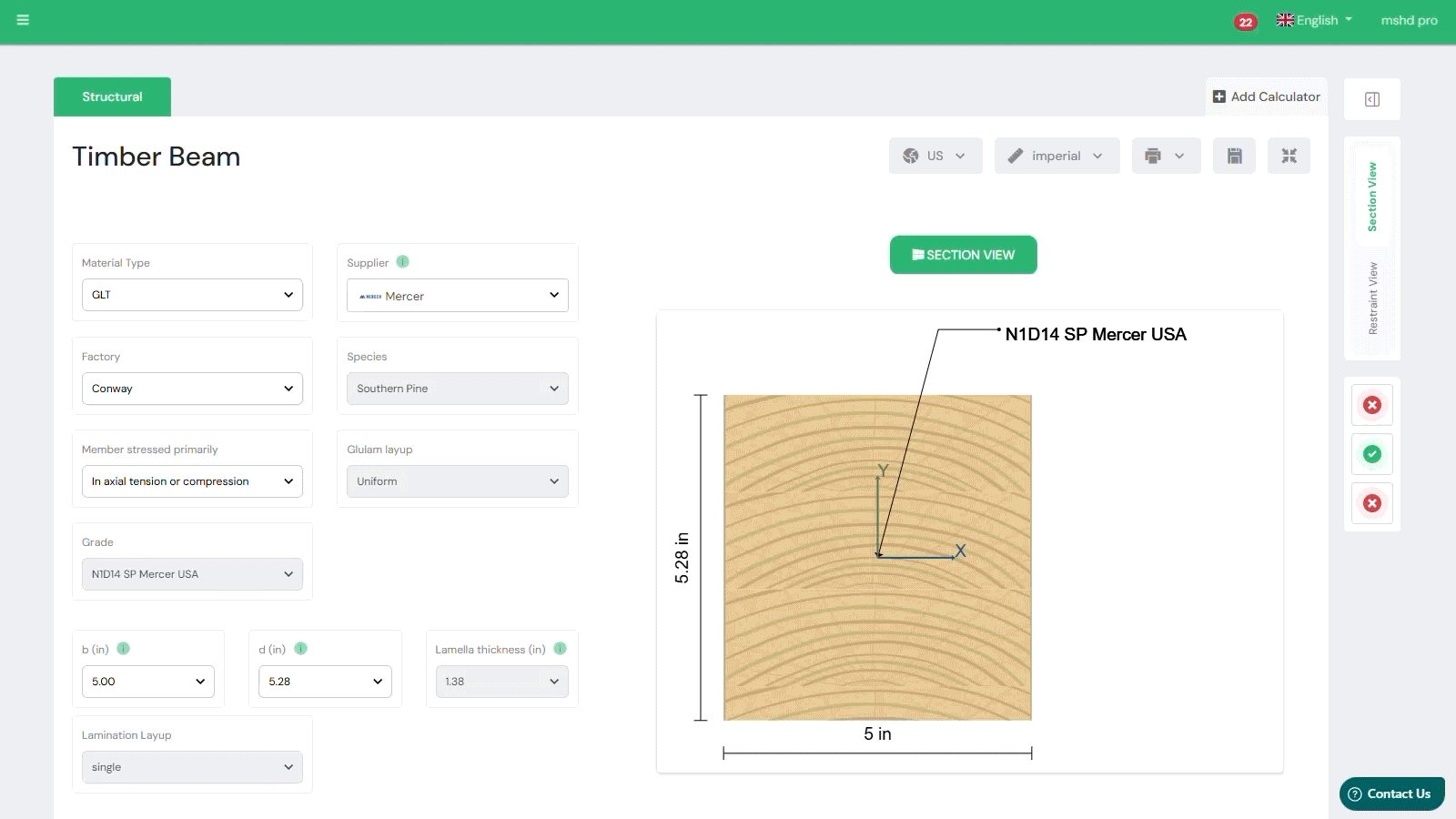This screenshot has height=819, width=1456.
Task: Open the print options dropdown
Action: [x=1166, y=156]
